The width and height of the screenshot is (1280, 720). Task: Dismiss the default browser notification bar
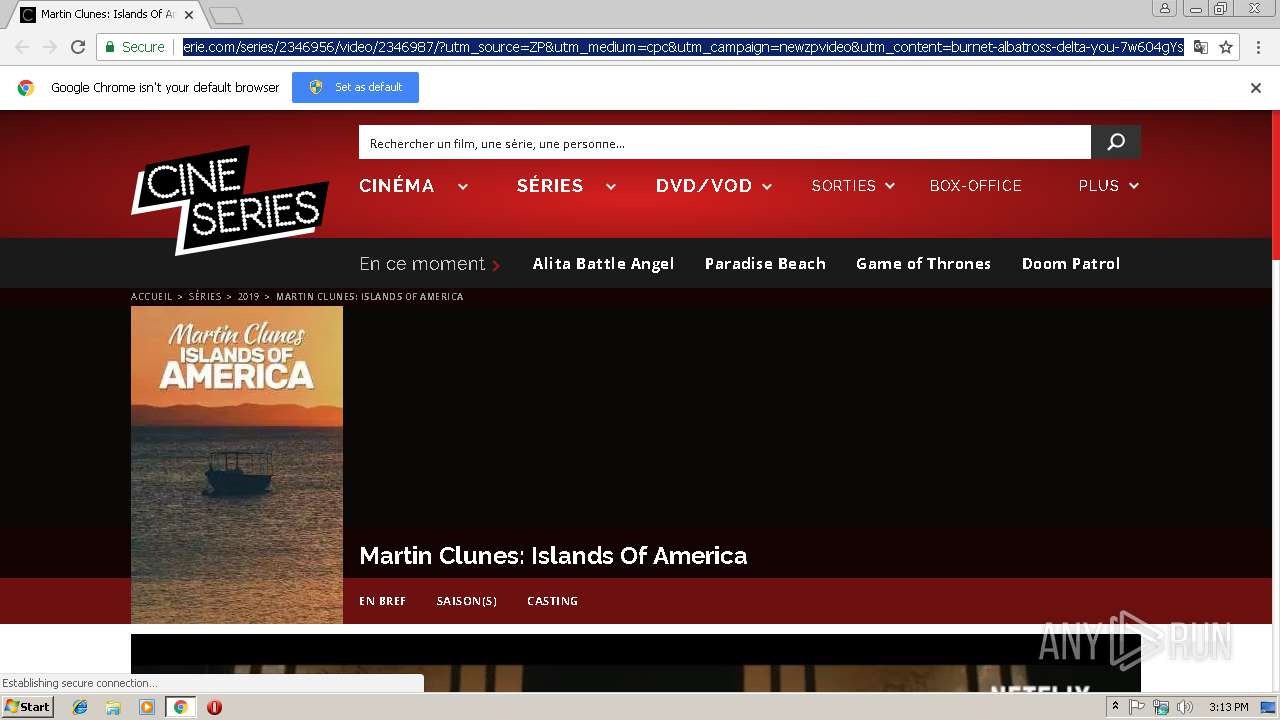(1256, 88)
